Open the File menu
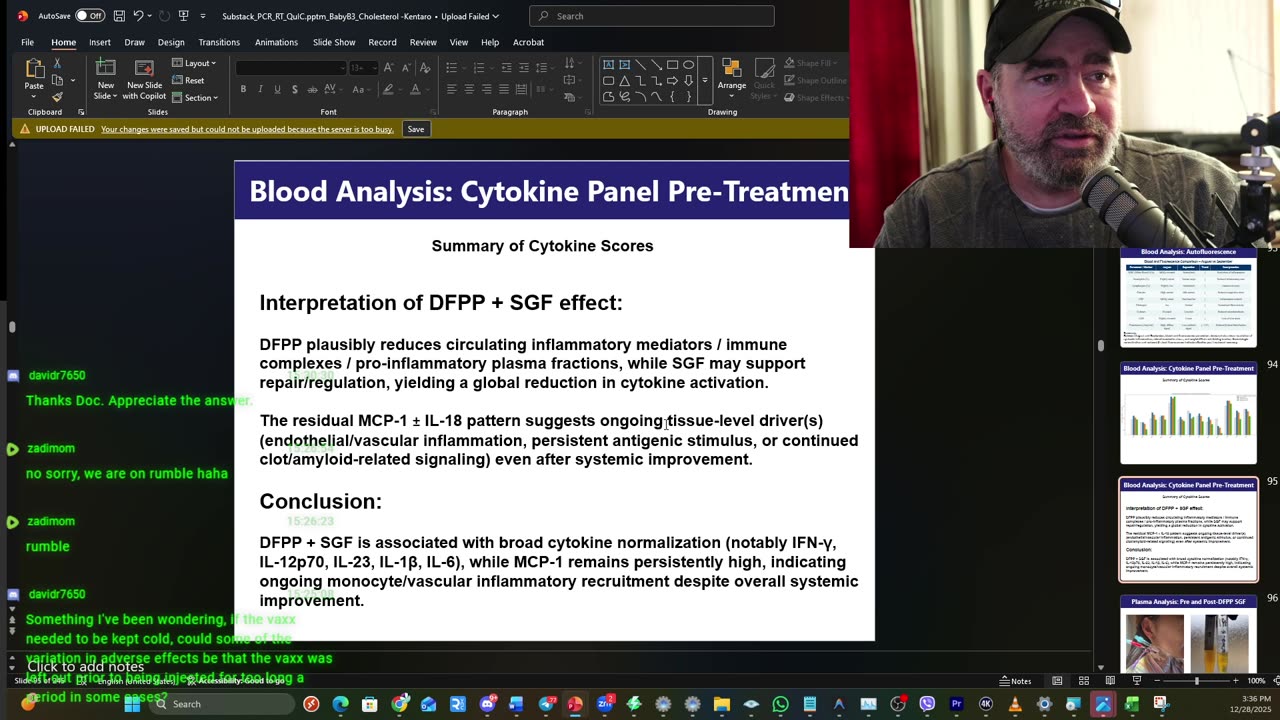Screen dimensions: 1280x720 coord(27,42)
